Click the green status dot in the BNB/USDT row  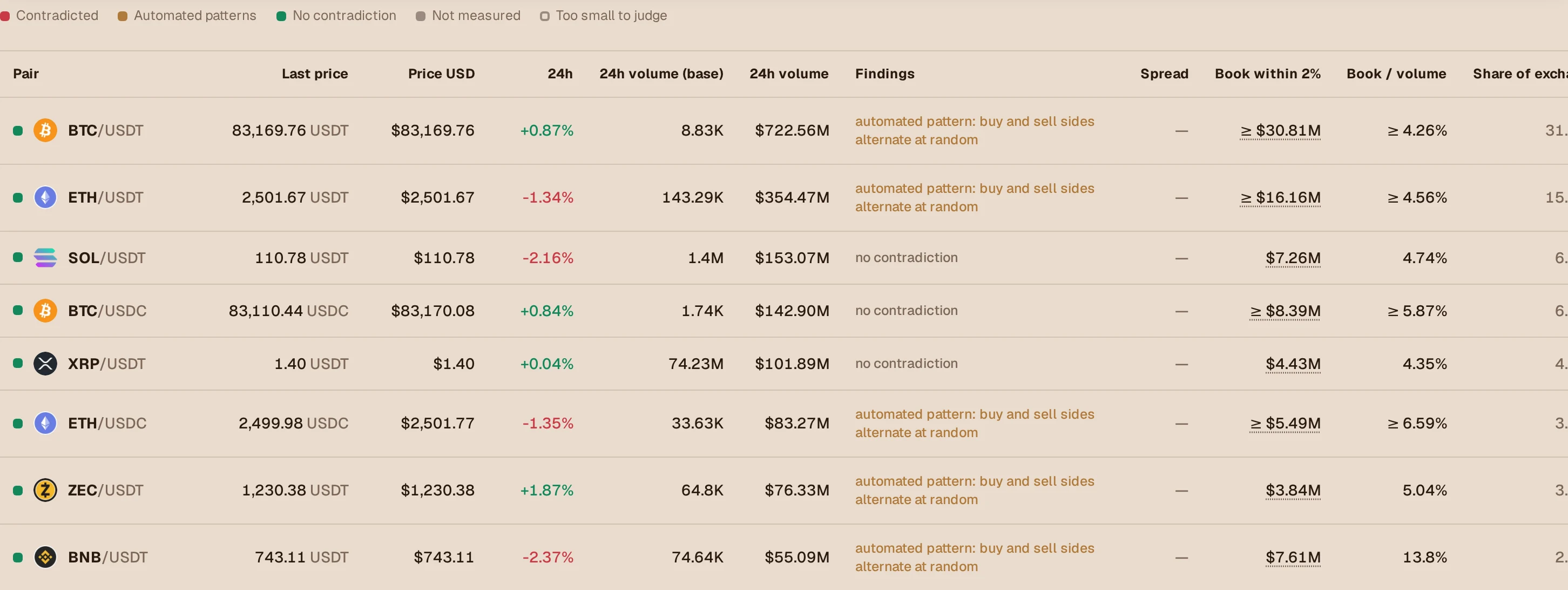coord(18,557)
